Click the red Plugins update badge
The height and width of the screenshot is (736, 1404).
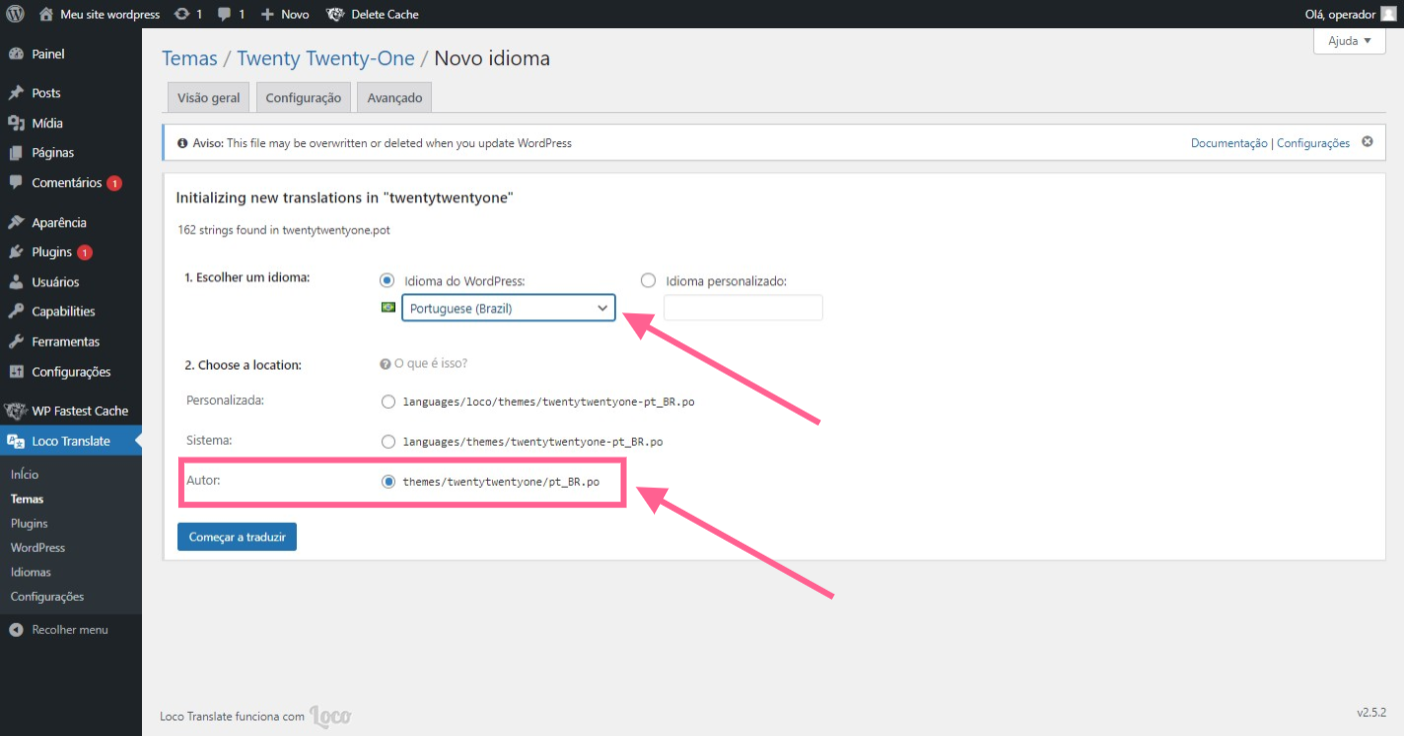(x=85, y=252)
